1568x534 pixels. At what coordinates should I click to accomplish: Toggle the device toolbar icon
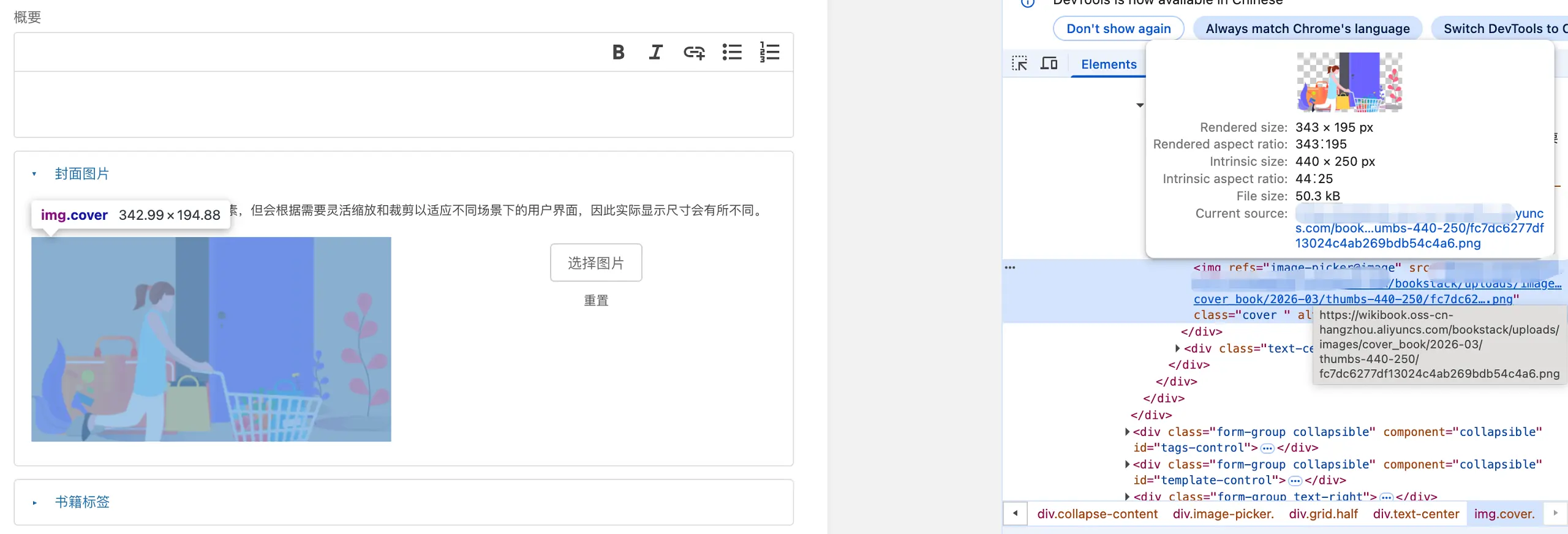coord(1049,64)
